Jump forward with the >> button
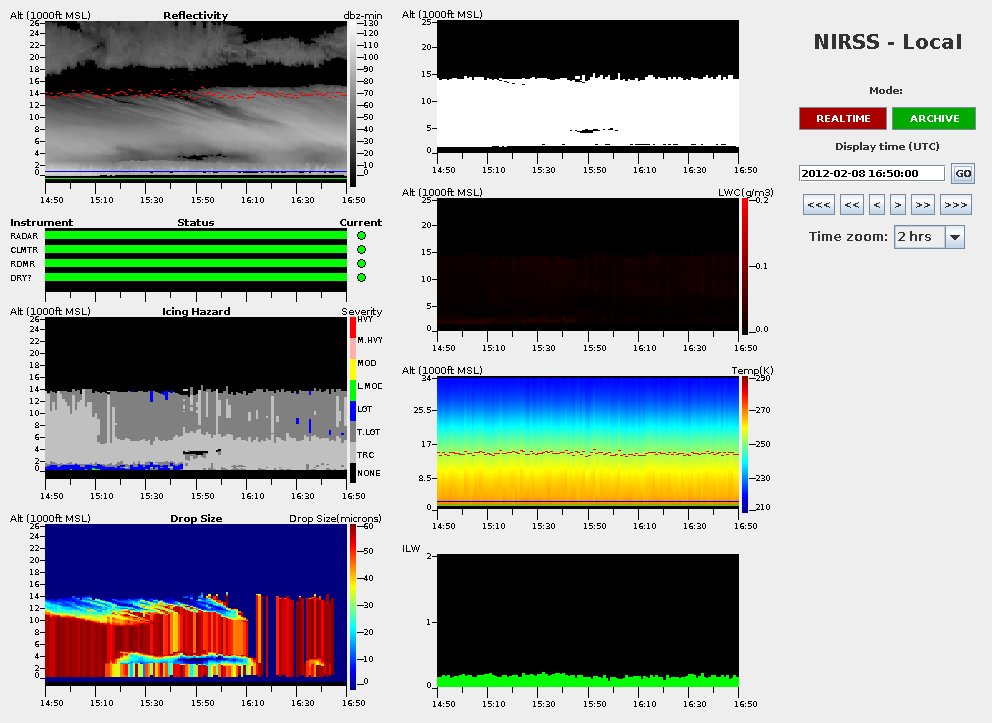Screen dimensions: 992x723 (922, 205)
